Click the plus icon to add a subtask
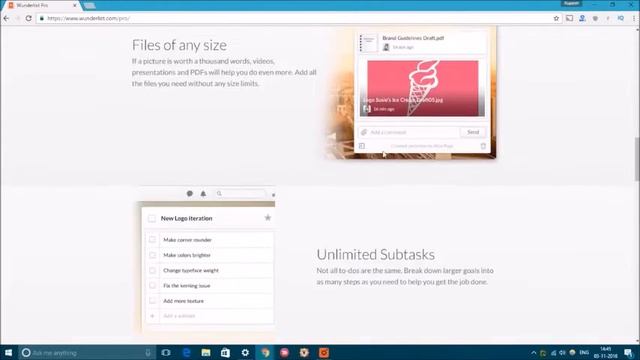This screenshot has width=640, height=360. point(152,316)
